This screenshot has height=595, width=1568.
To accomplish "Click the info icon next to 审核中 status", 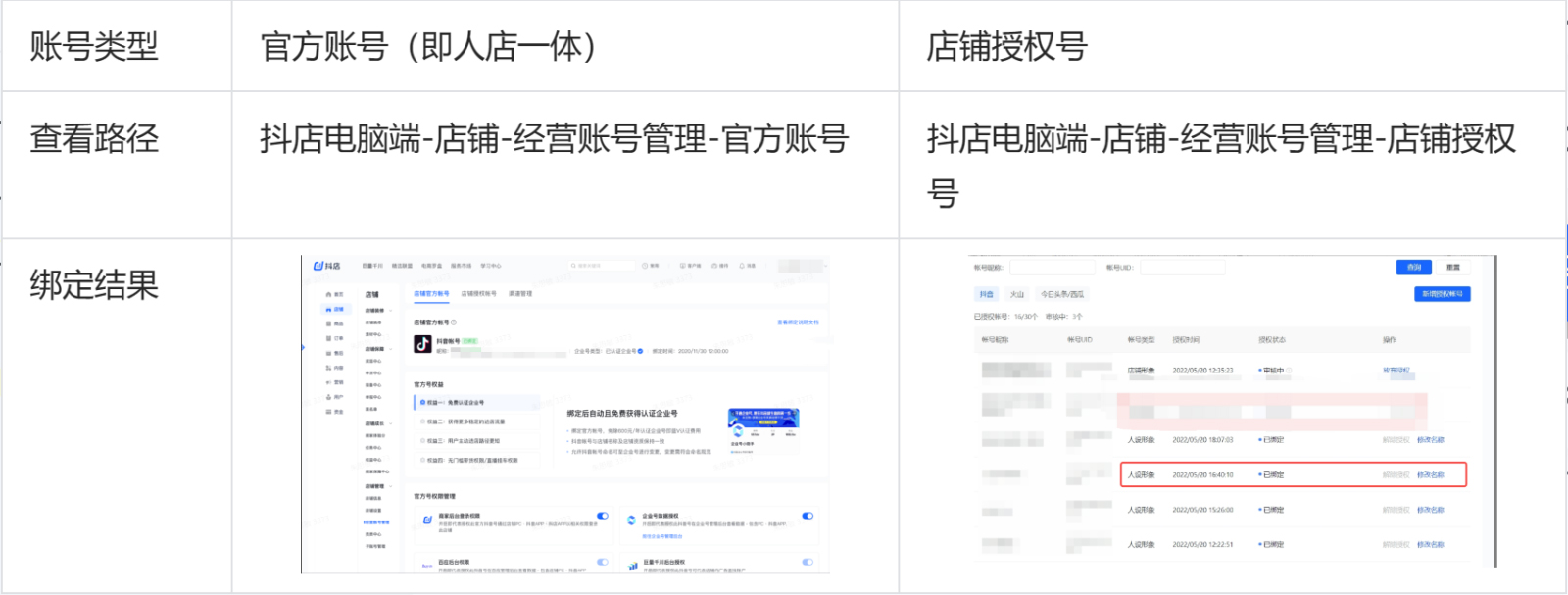I will [1288, 371].
